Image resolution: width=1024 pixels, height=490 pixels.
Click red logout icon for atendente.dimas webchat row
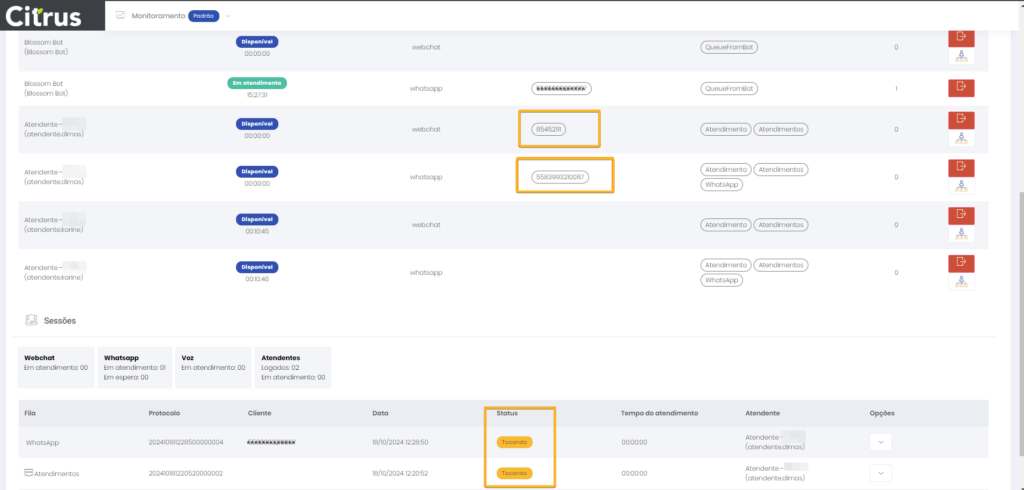(x=960, y=120)
